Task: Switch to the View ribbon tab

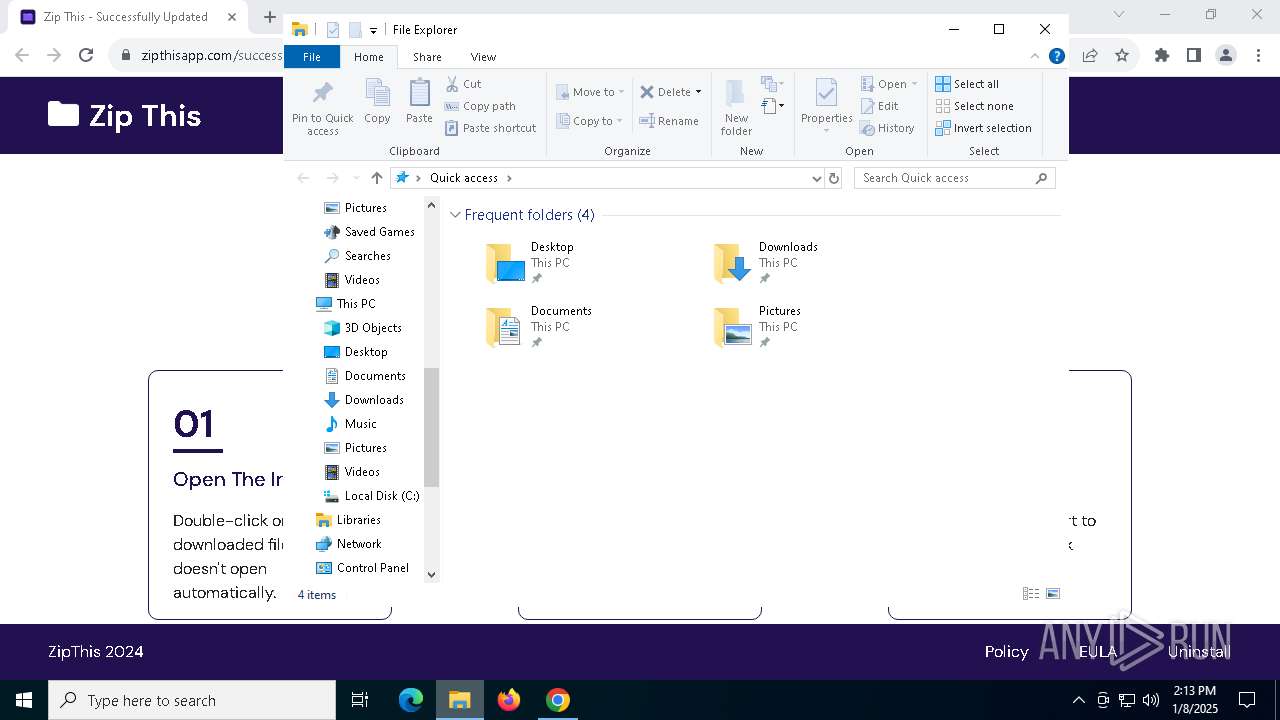Action: [483, 57]
